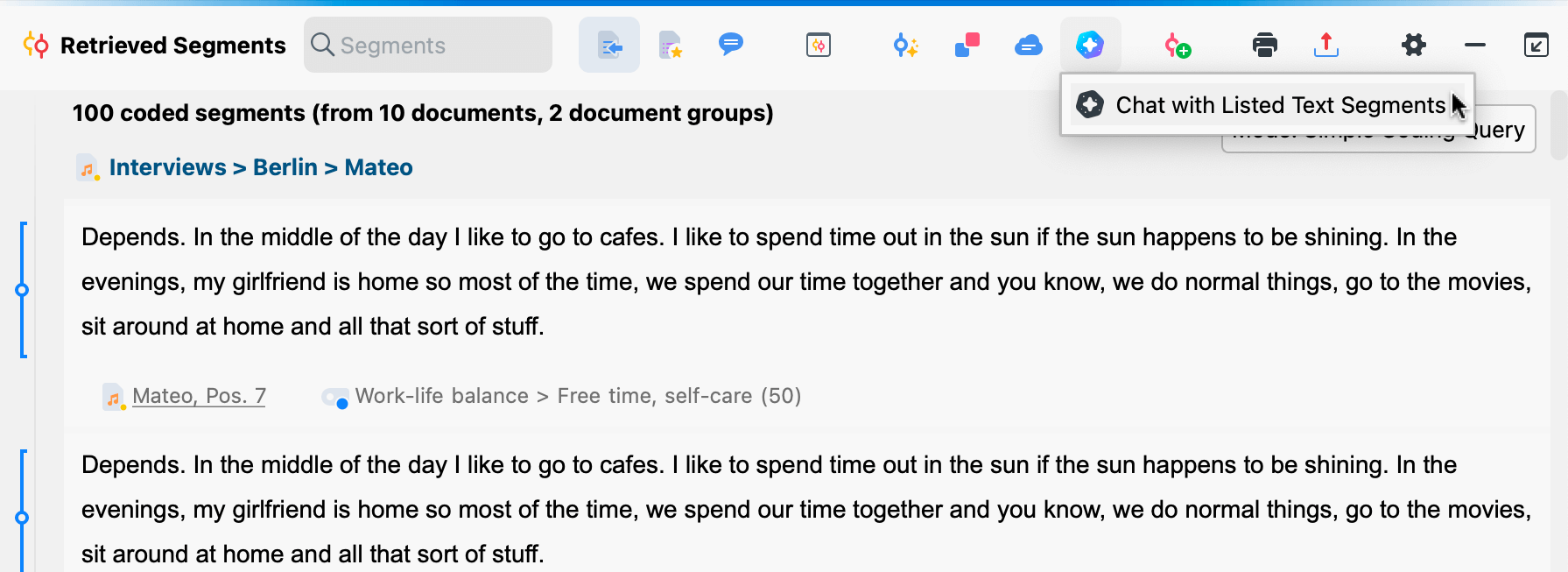1568x572 pixels.
Task: Select Chat with Listed Text Segments
Action: tap(1268, 105)
